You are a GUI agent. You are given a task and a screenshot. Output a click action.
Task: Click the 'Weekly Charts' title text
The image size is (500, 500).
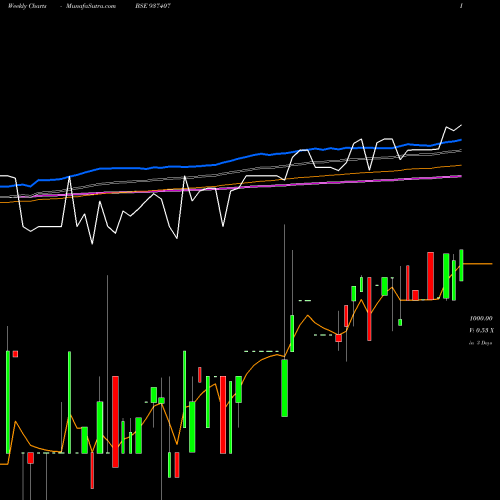point(27,6)
